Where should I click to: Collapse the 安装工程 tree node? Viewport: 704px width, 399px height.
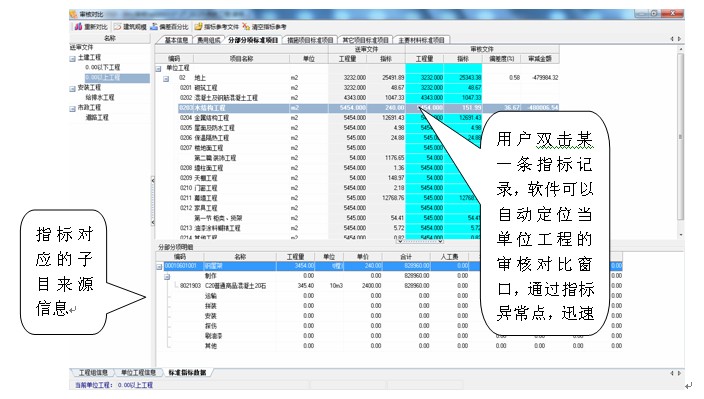click(x=72, y=89)
